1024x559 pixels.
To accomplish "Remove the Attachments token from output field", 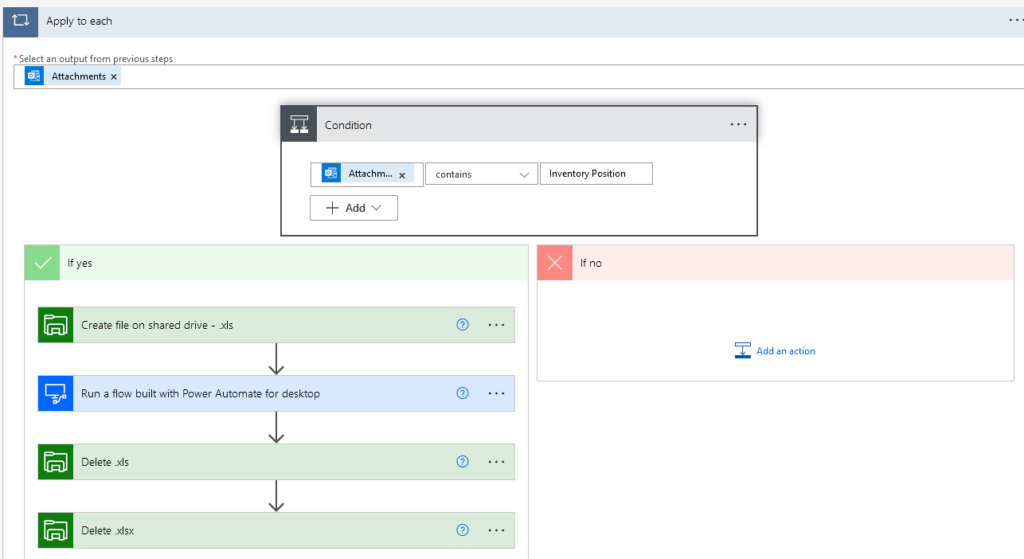I will (114, 77).
